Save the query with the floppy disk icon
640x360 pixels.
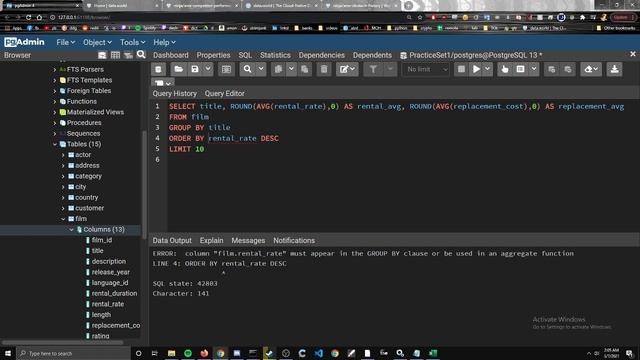coord(195,69)
